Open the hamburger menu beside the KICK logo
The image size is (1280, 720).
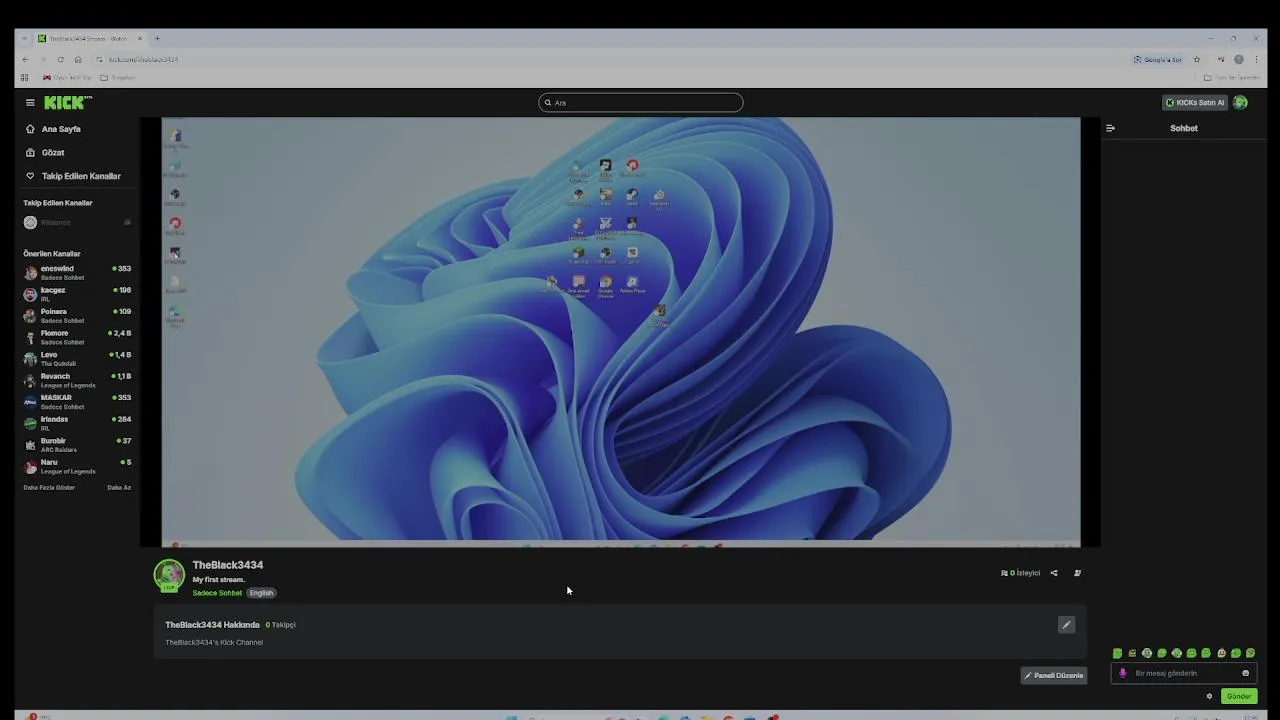coord(30,102)
